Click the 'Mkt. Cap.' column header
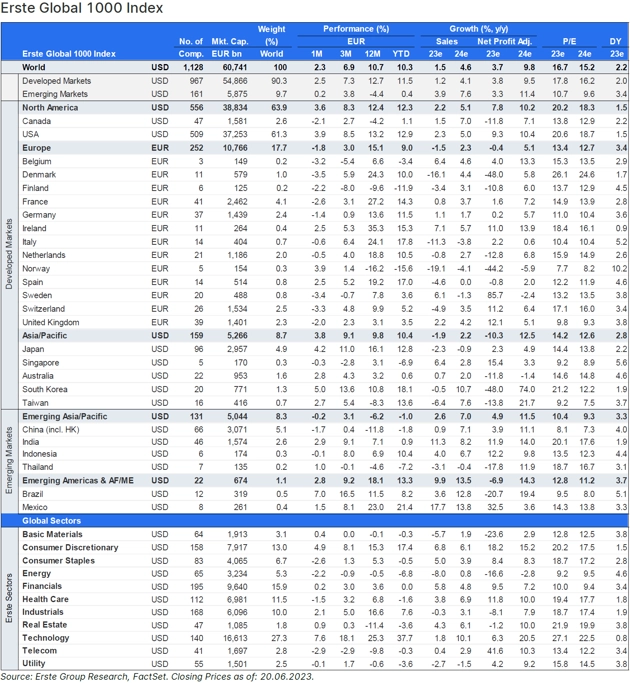Screen dimensions: 630x683 [x=230, y=41]
